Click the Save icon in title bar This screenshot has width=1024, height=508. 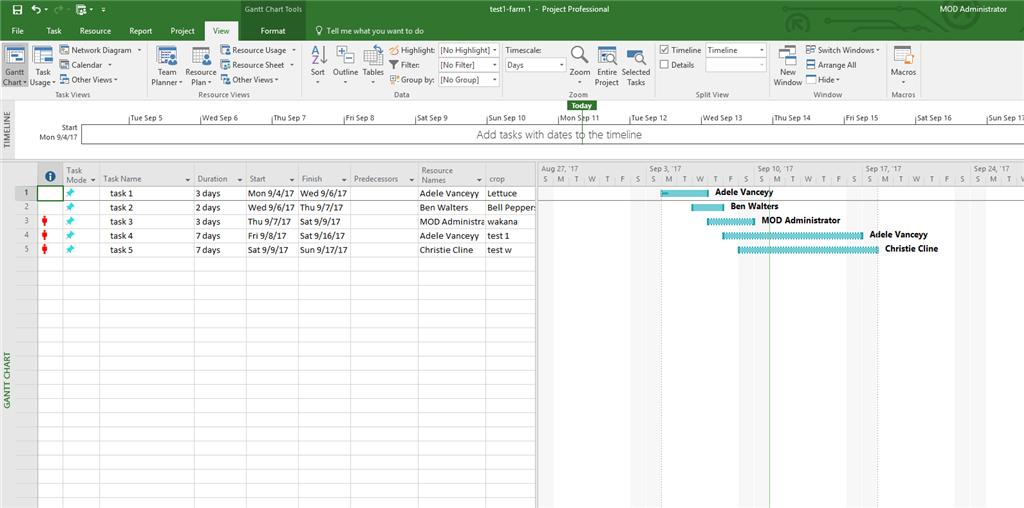pyautogui.click(x=17, y=10)
